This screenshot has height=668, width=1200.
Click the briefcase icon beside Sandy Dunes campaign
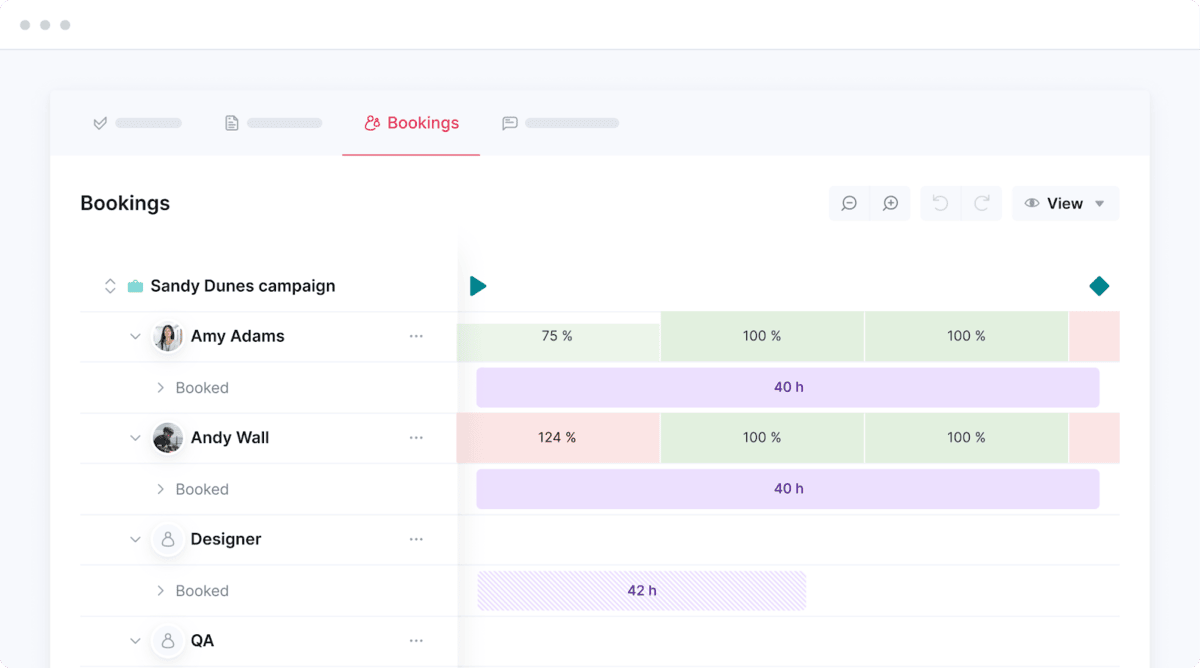136,285
